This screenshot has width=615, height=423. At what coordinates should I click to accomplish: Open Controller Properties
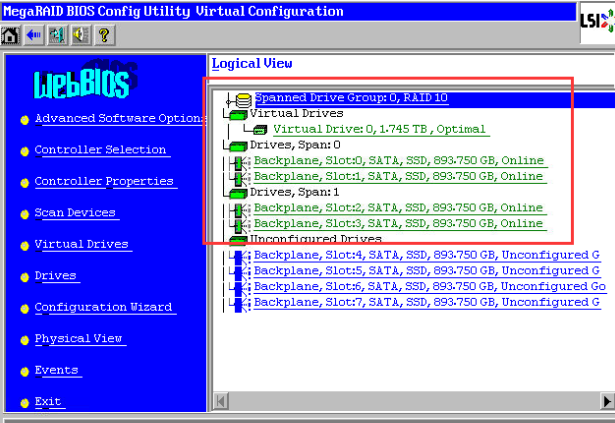pyautogui.click(x=105, y=181)
